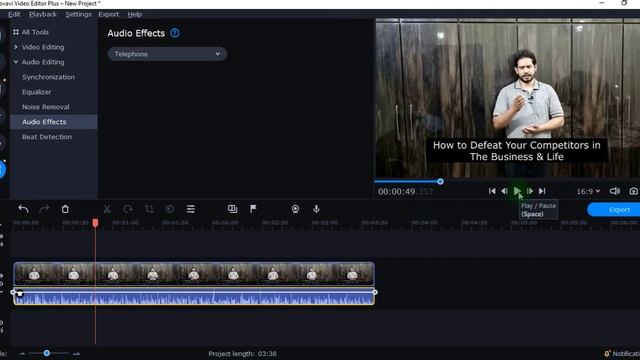Click the Project length 03:38 text
The width and height of the screenshot is (640, 360).
(x=242, y=354)
